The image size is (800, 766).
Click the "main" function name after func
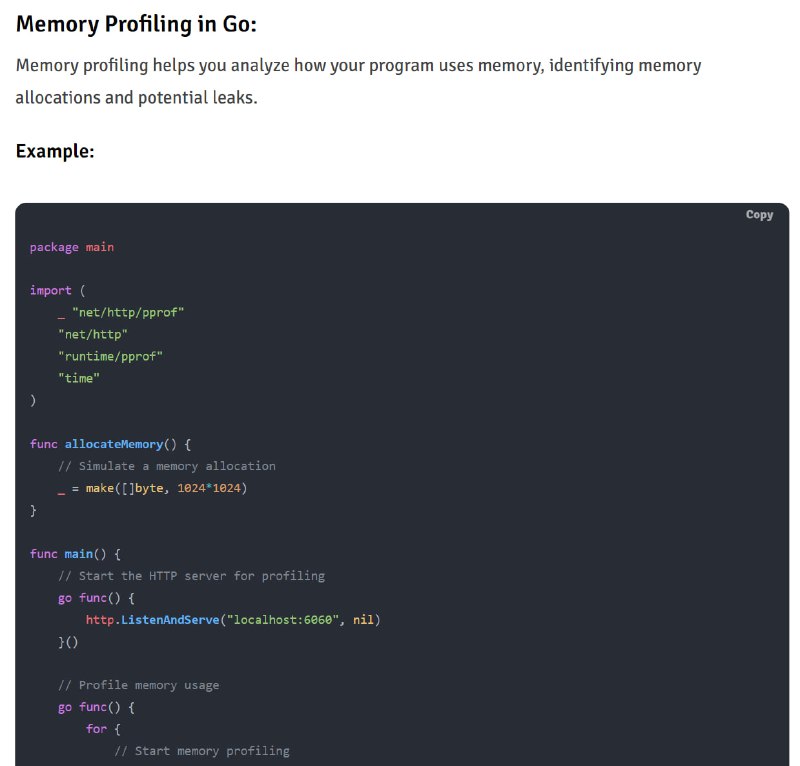[x=79, y=554]
